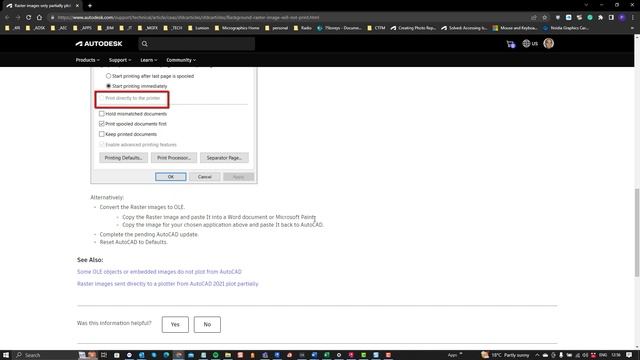640x360 pixels.
Task: Click Yes for helpful feedback
Action: 175,324
